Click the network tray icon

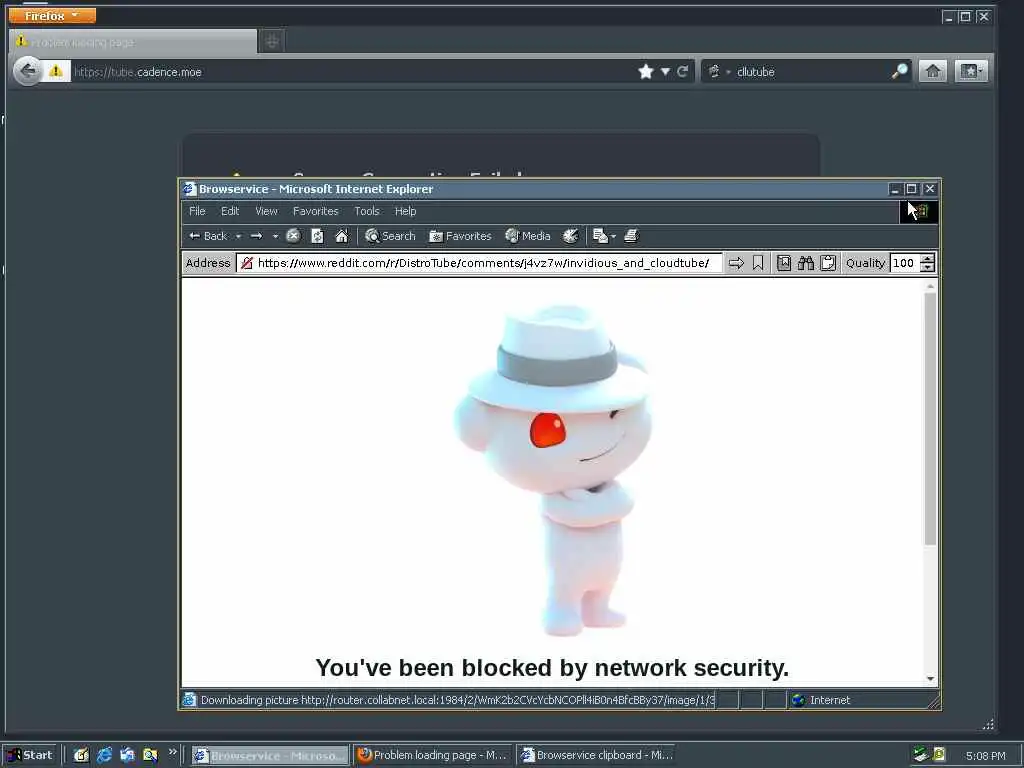920,755
